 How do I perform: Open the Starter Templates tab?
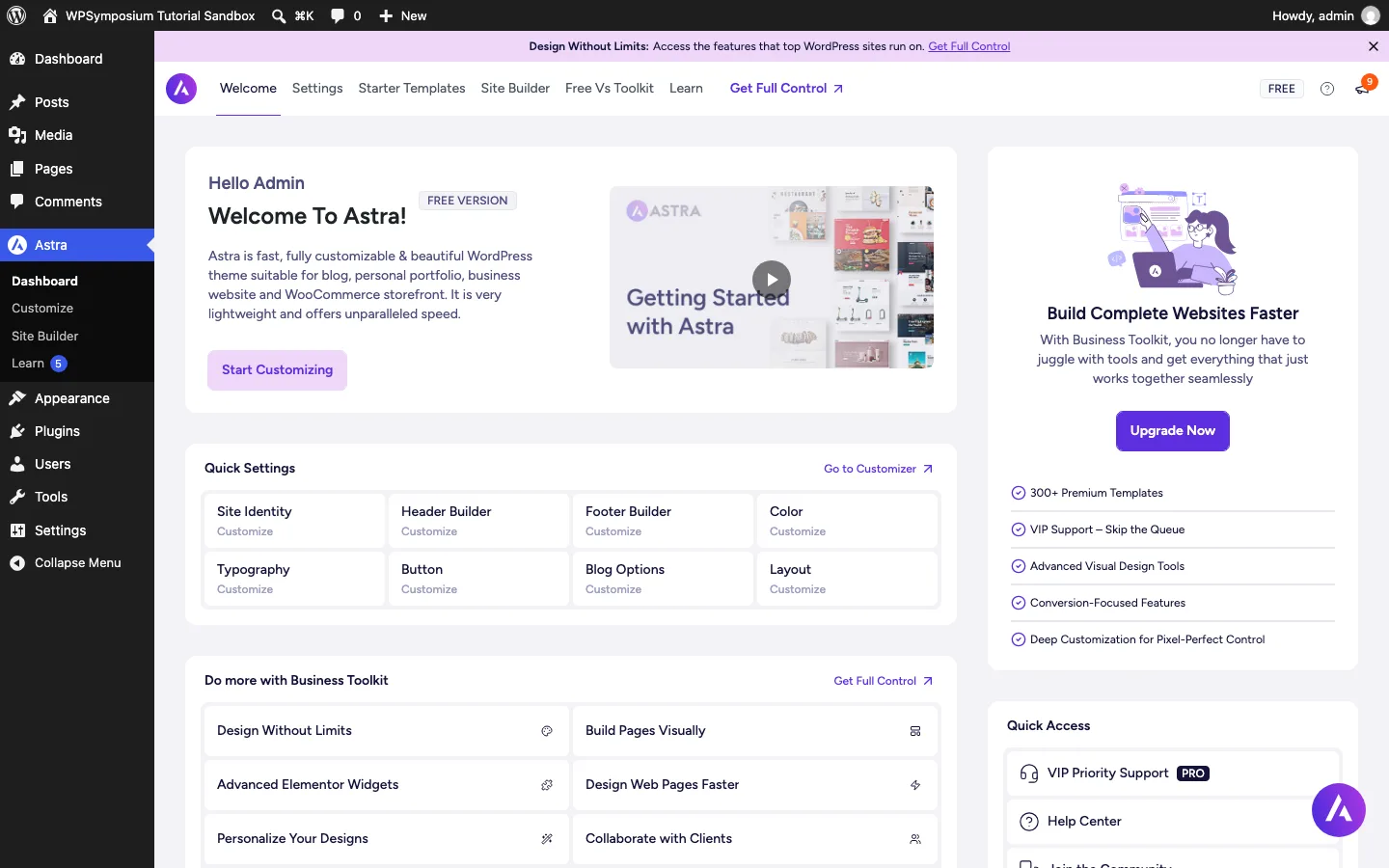412,89
